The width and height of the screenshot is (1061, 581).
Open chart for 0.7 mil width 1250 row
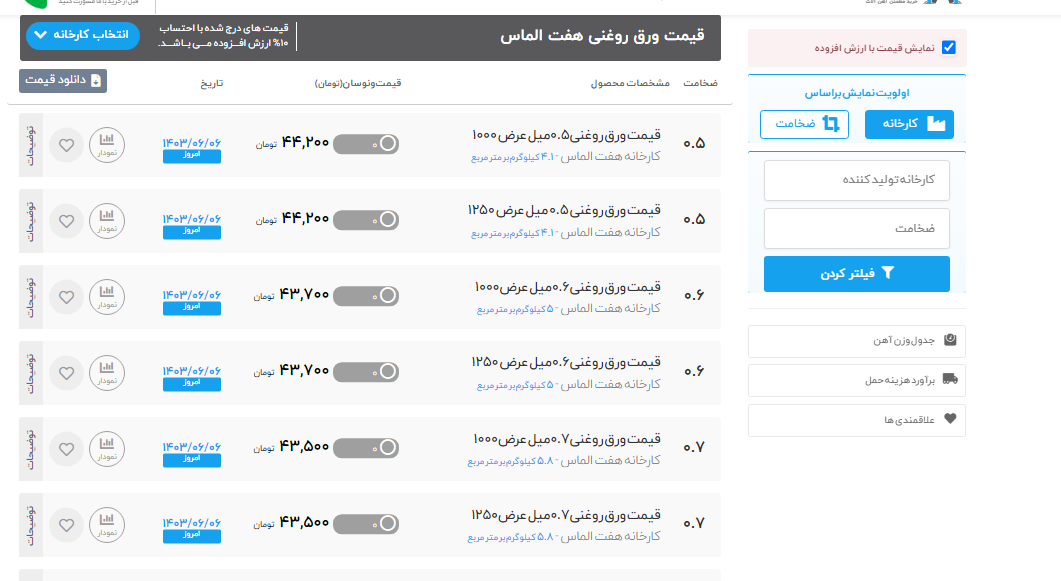tap(107, 524)
